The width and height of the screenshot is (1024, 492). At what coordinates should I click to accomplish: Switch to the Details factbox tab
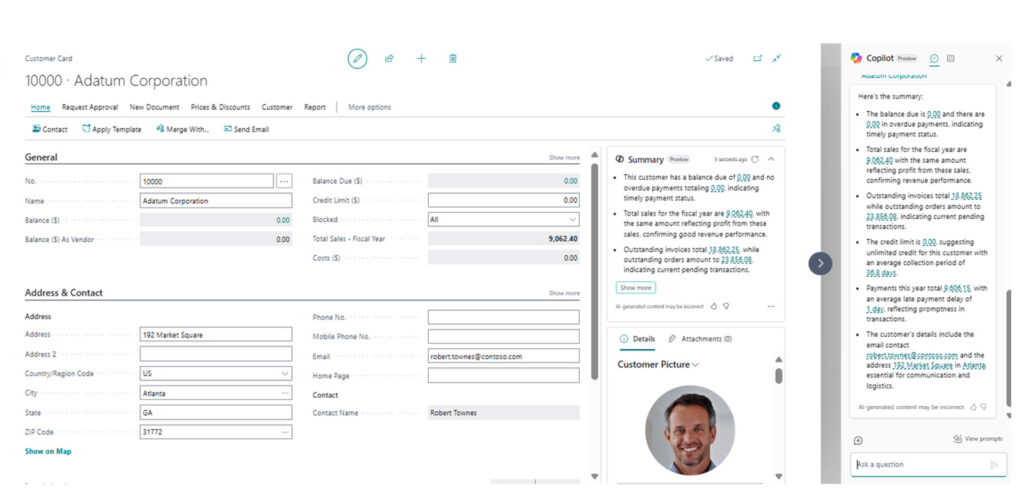pyautogui.click(x=637, y=339)
